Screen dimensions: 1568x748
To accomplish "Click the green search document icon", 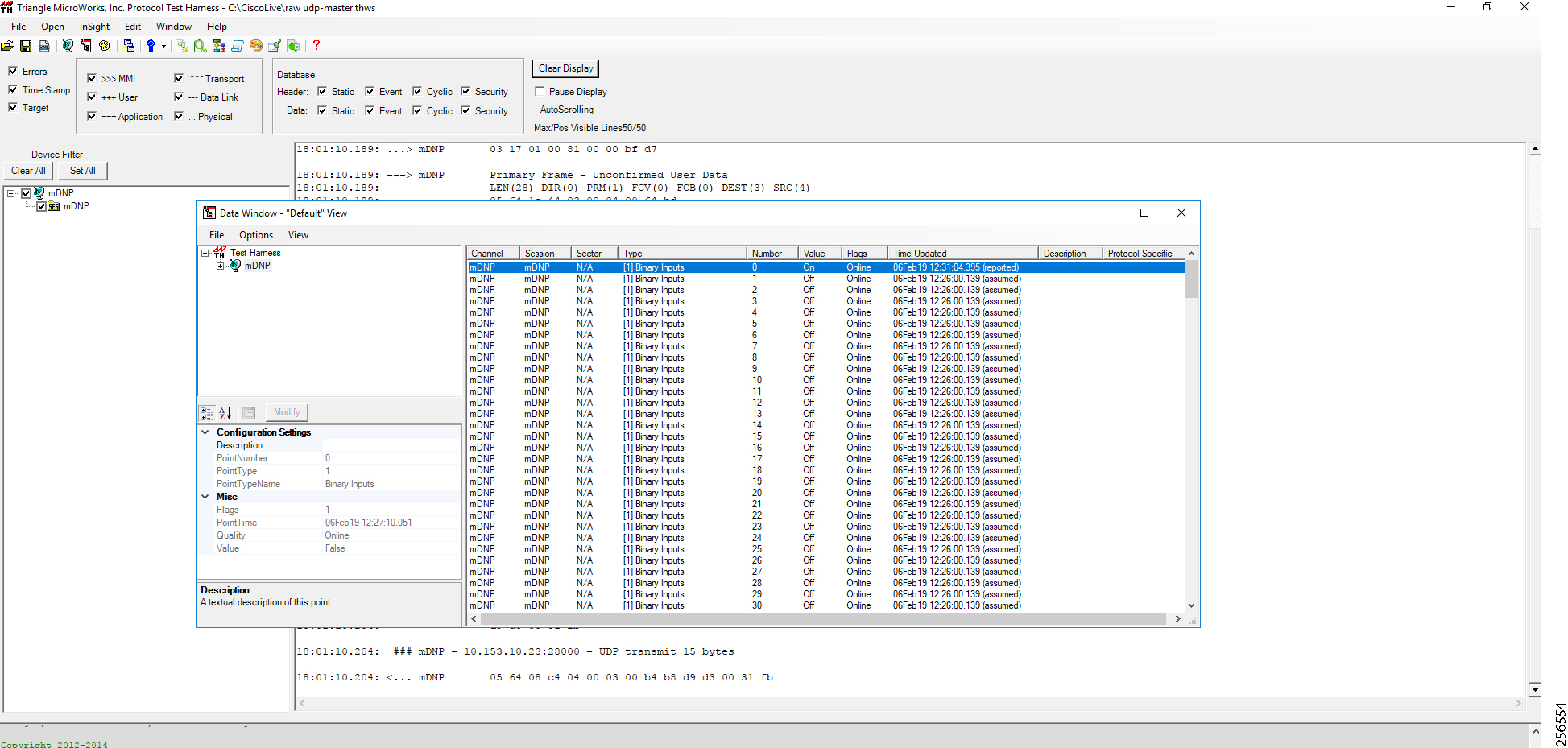I will (x=293, y=46).
